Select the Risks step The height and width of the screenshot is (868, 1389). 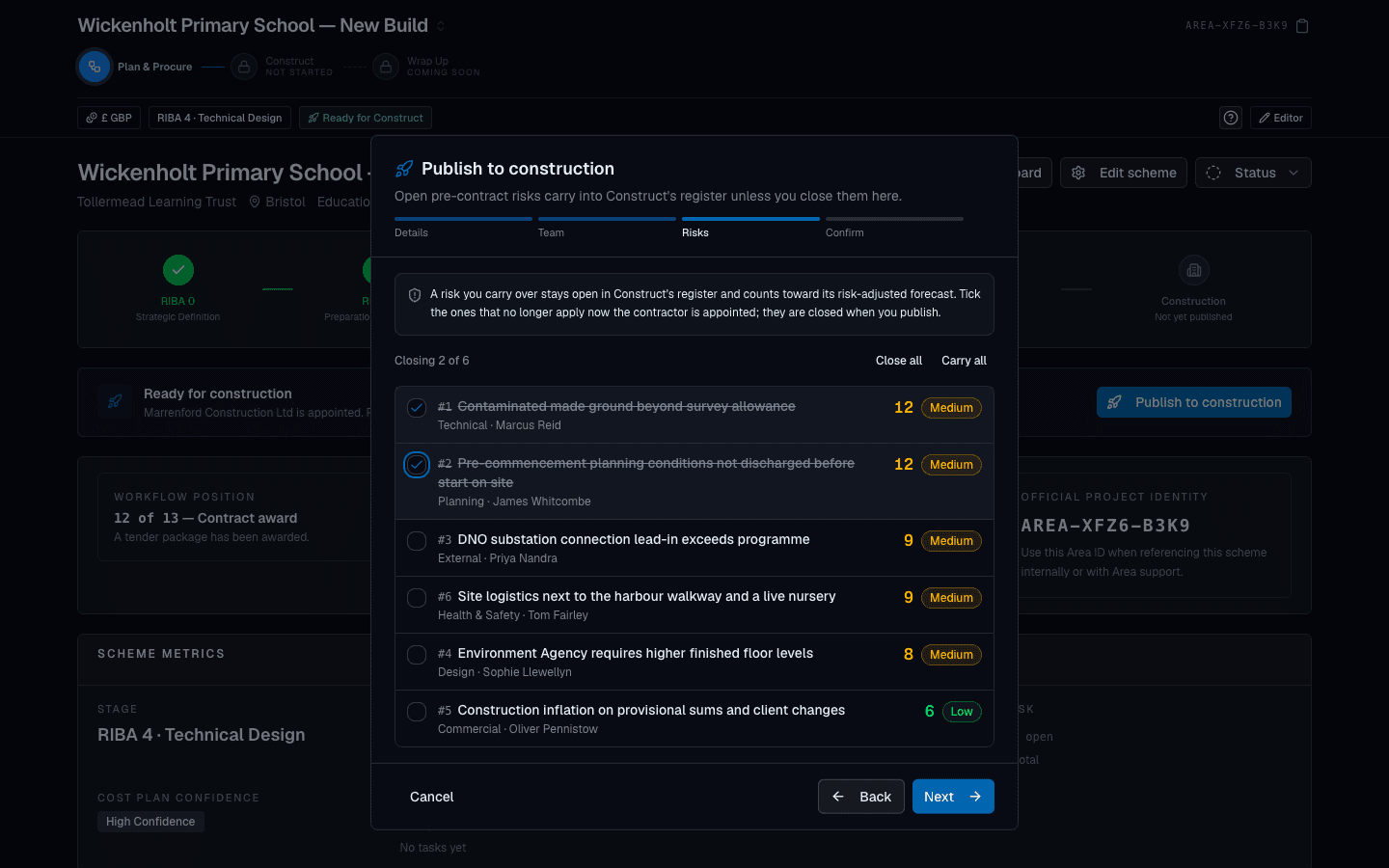tap(750, 228)
